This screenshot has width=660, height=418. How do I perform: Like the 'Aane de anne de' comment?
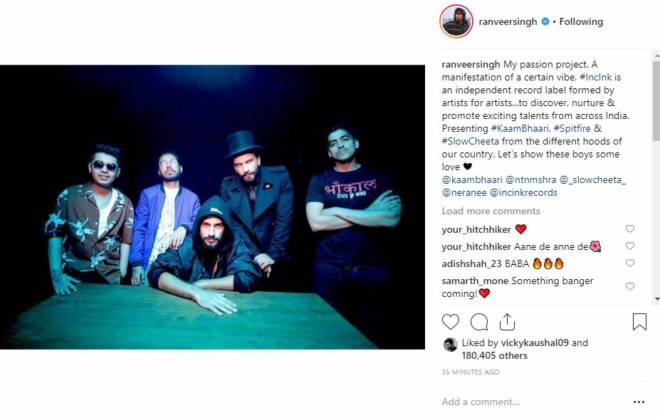[630, 246]
